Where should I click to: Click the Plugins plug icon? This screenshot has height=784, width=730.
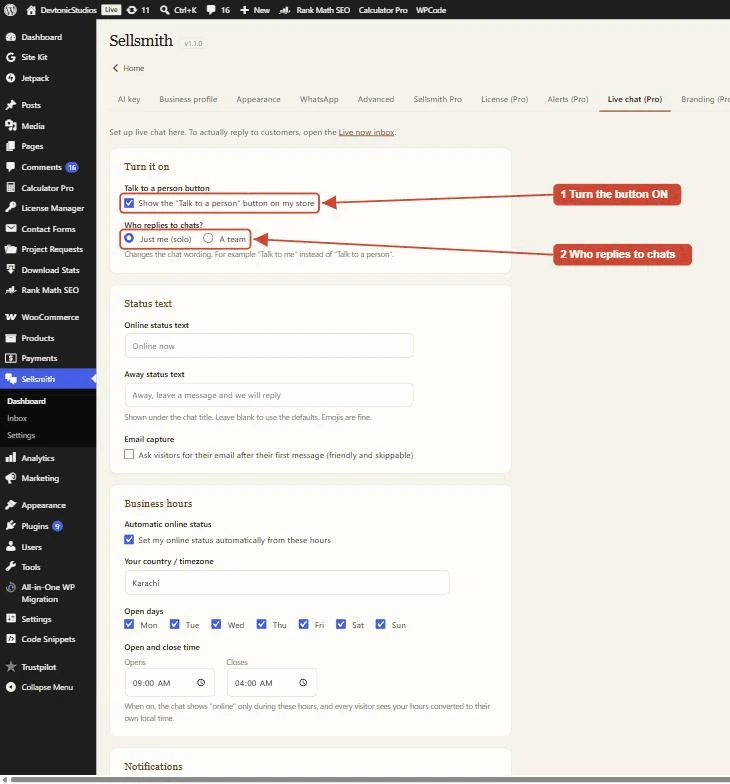10,526
